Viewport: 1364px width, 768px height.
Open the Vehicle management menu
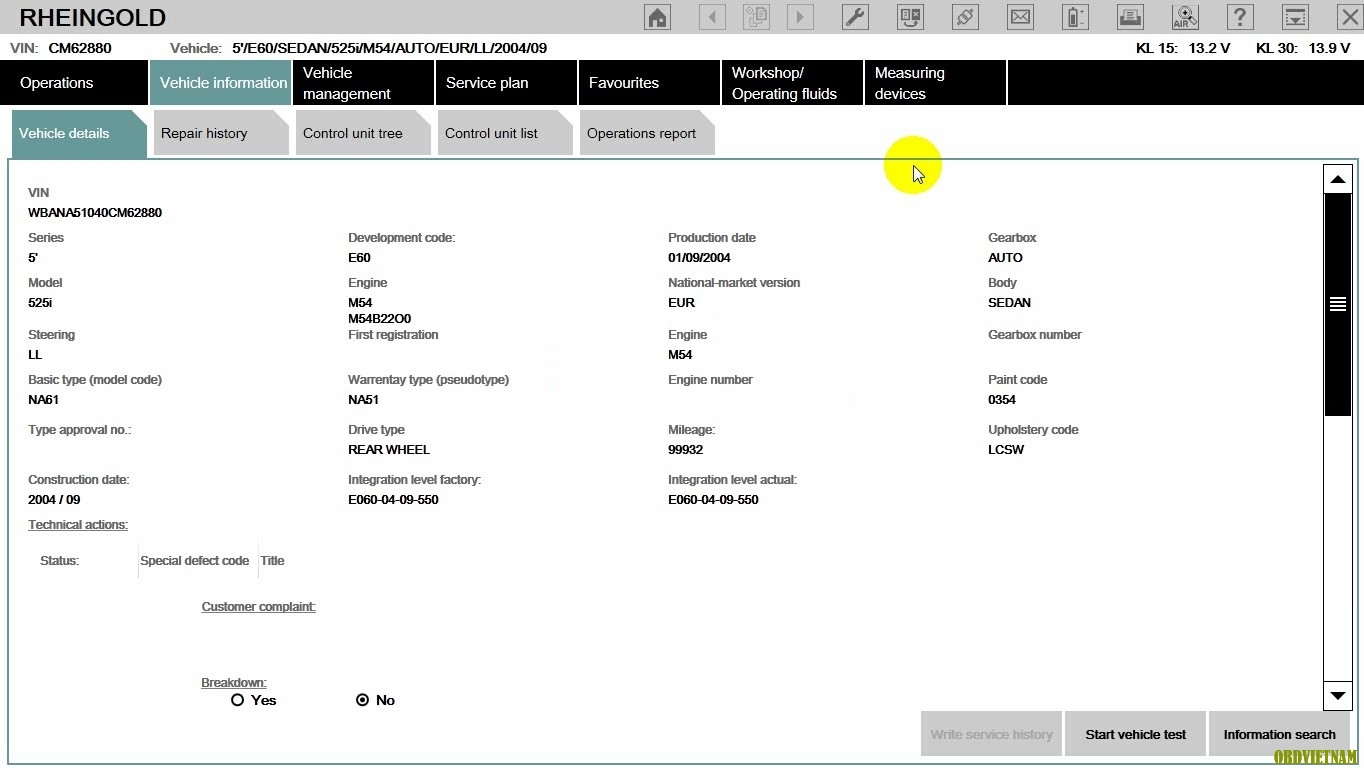click(363, 83)
